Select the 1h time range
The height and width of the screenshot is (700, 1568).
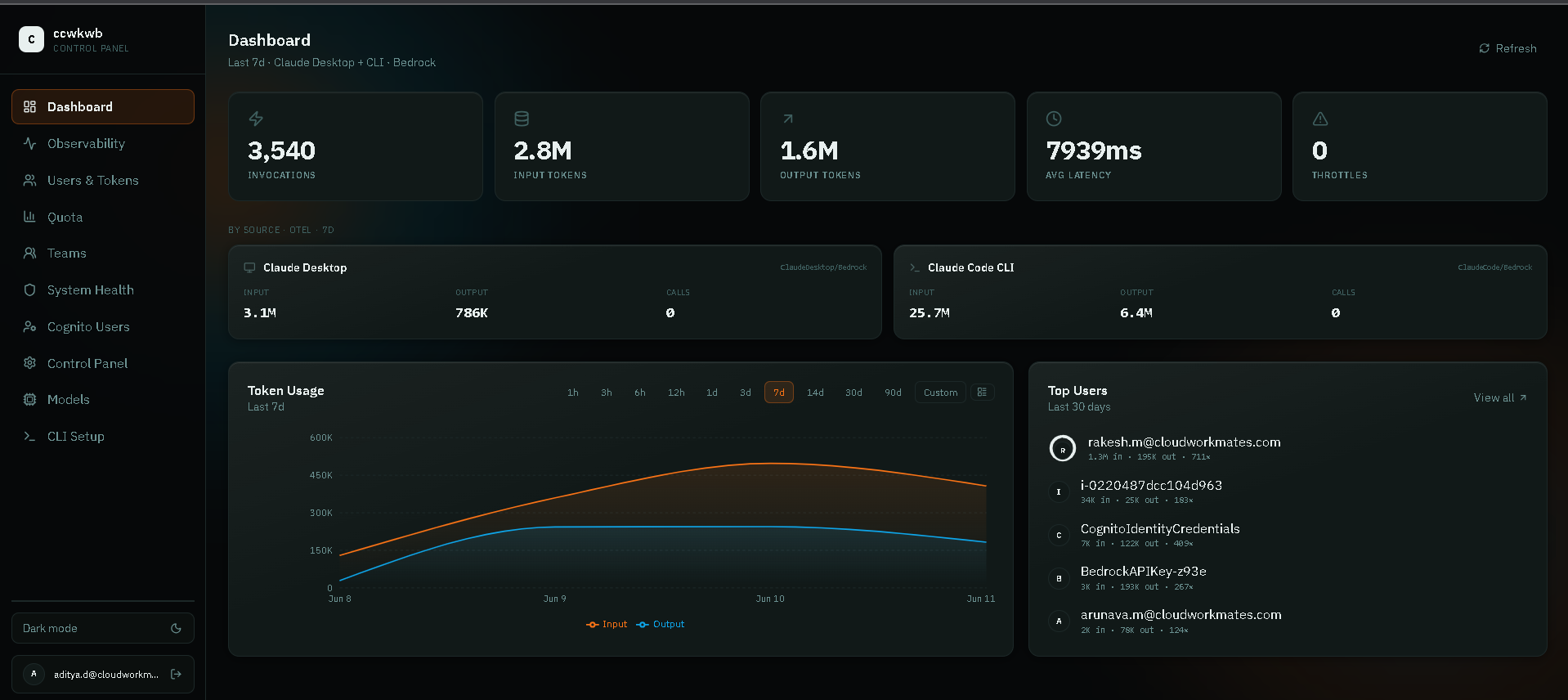pyautogui.click(x=573, y=393)
